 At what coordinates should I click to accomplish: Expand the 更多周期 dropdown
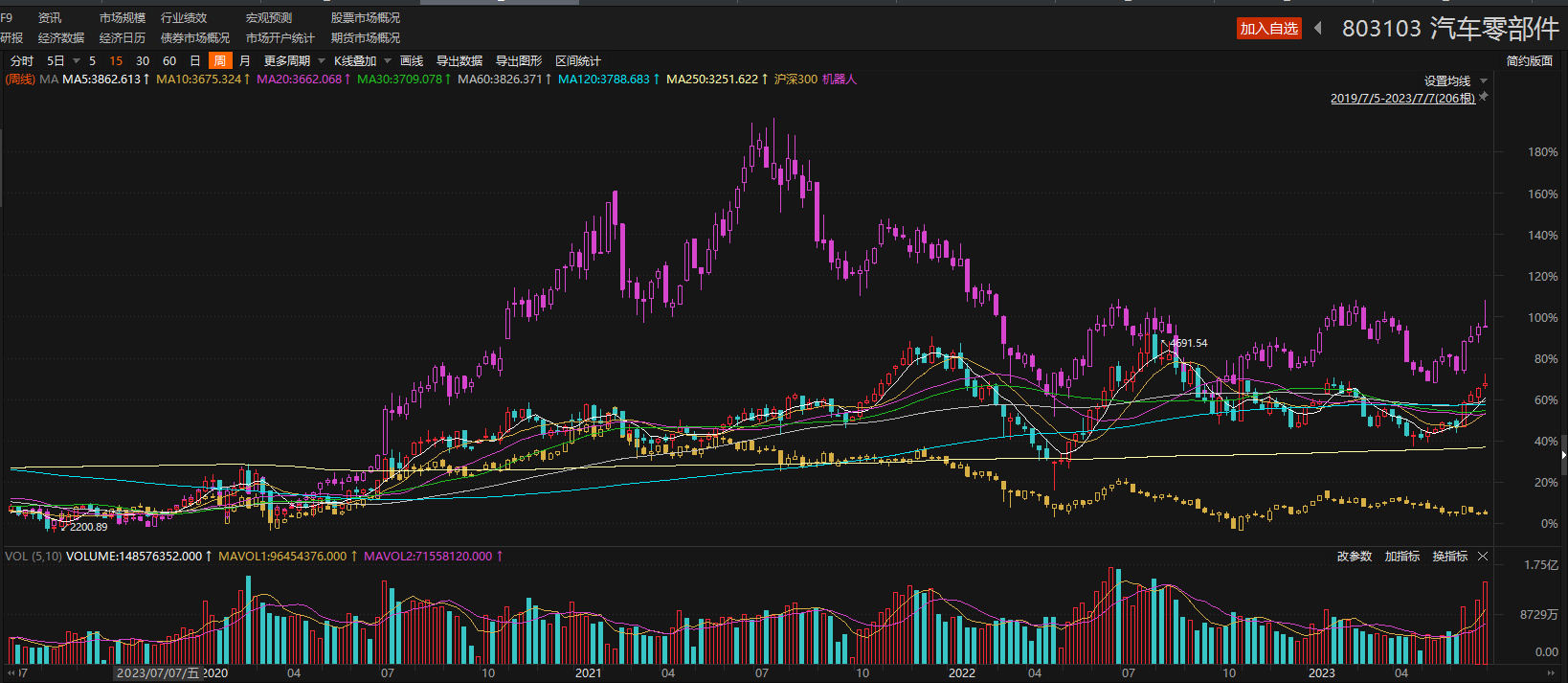[294, 61]
